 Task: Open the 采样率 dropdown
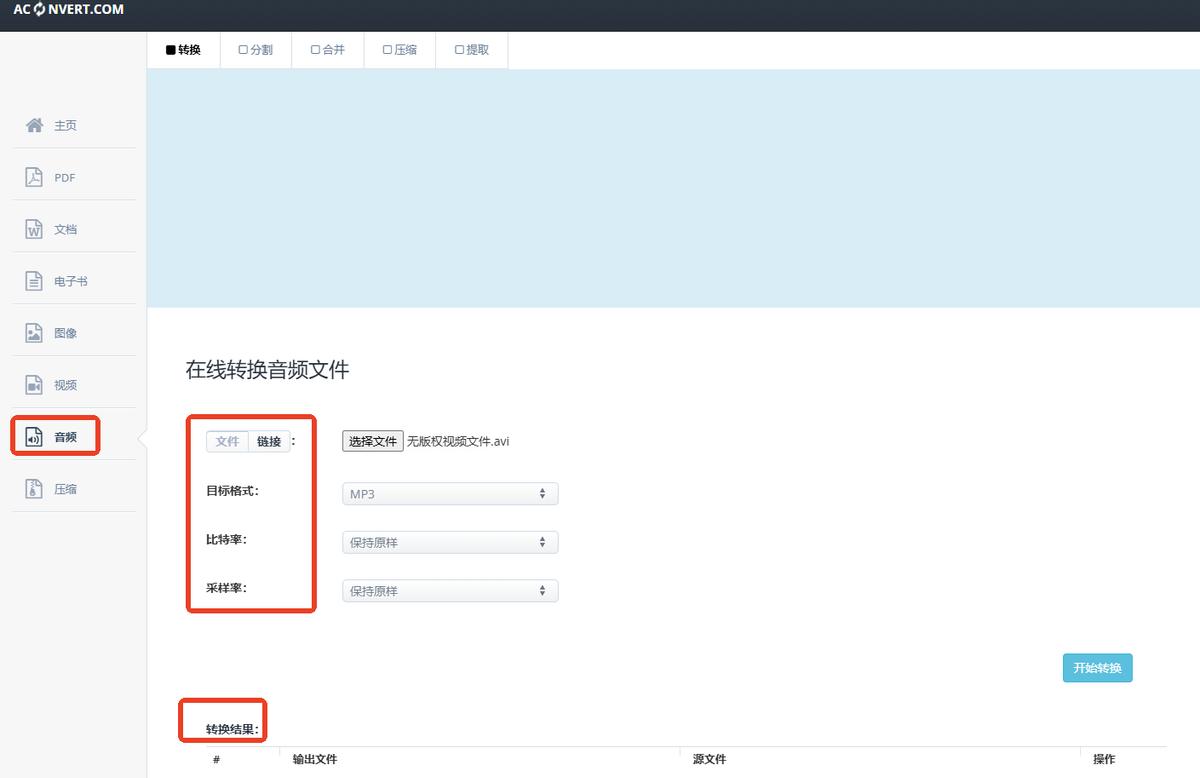coord(450,591)
